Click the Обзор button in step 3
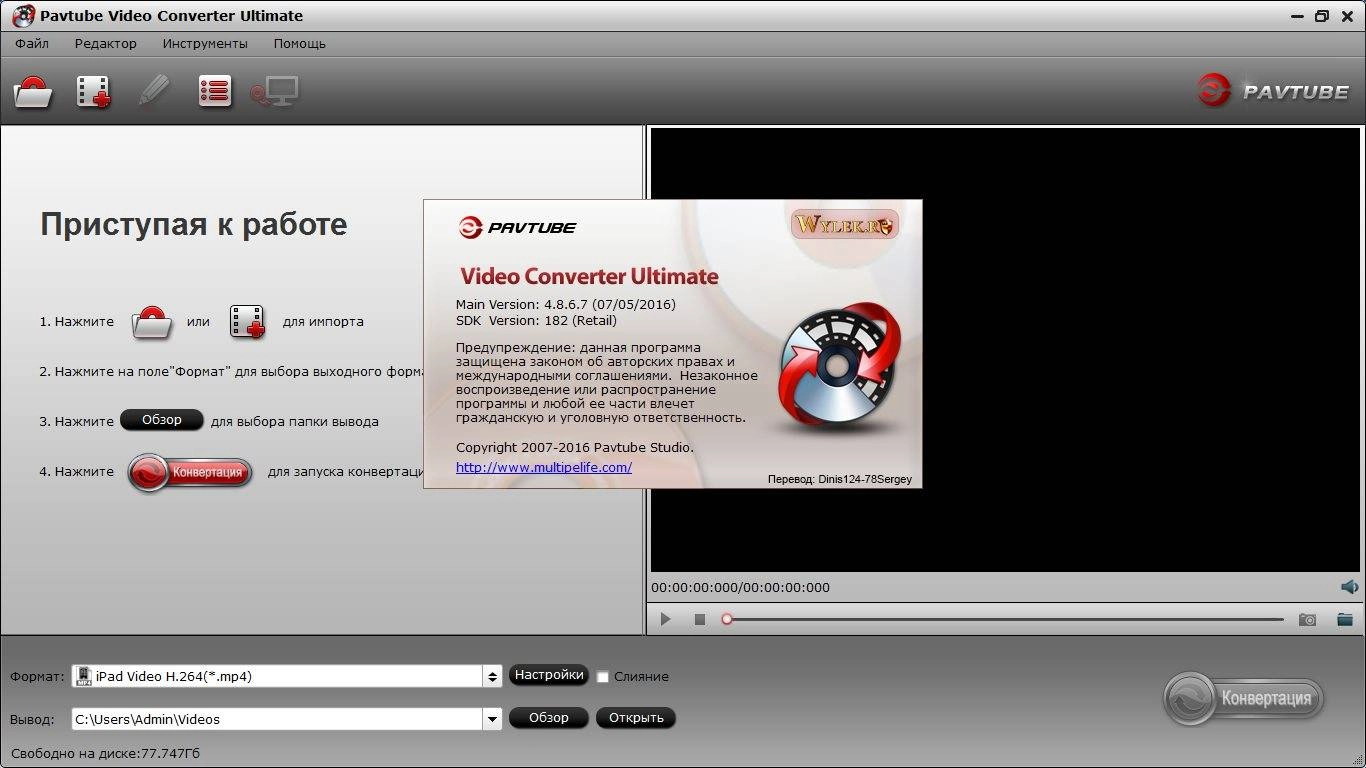1366x768 pixels. tap(162, 420)
